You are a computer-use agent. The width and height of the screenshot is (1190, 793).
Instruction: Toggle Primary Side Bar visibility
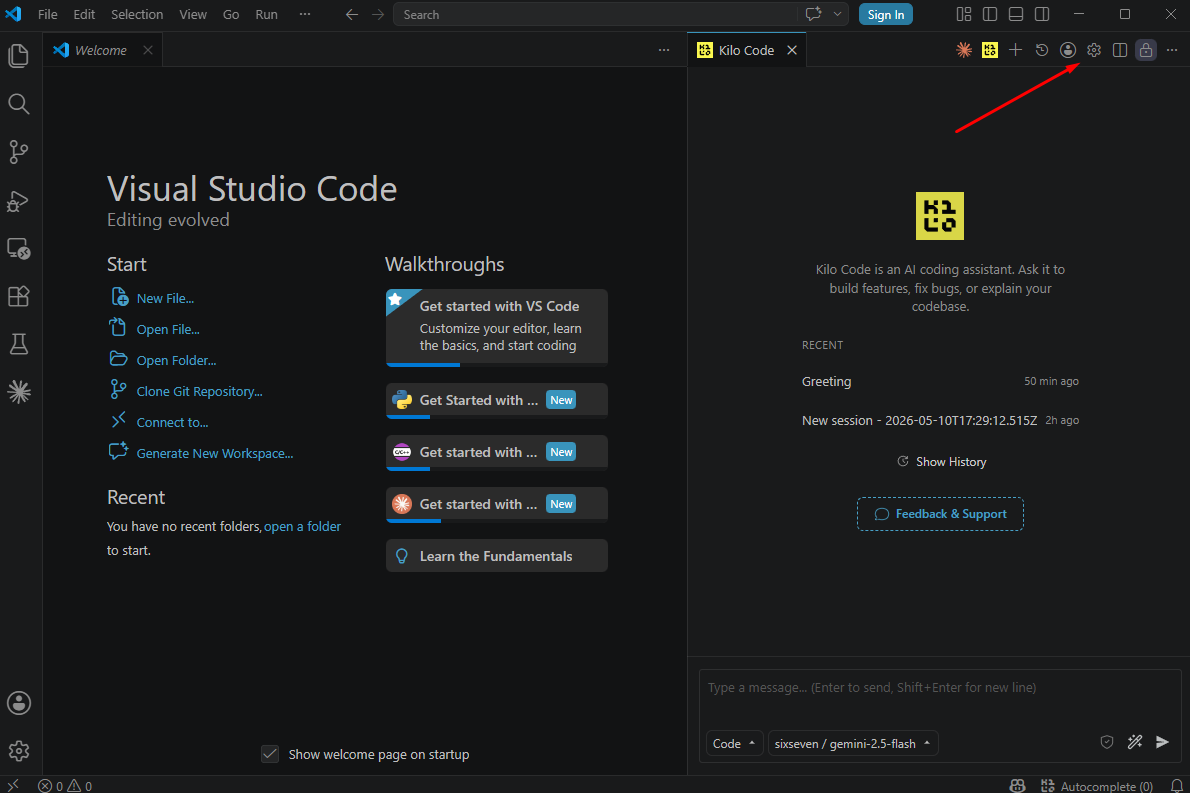tap(990, 14)
